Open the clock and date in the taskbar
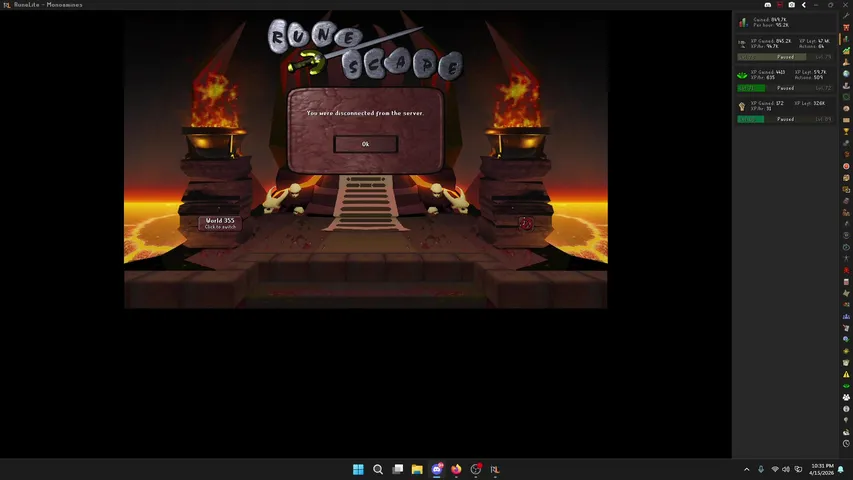853x480 pixels. (x=822, y=469)
